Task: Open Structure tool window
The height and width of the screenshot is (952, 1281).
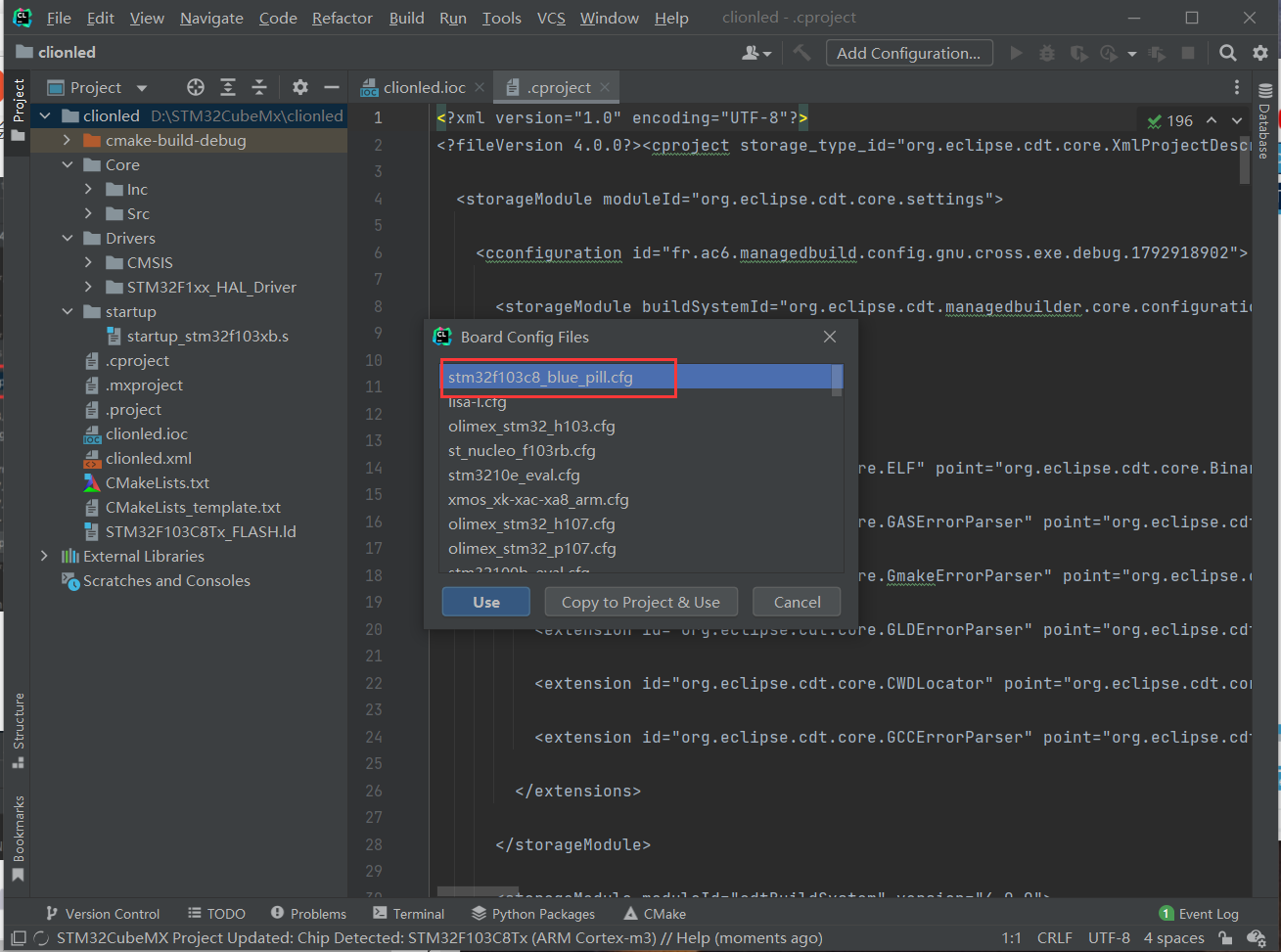Action: pyautogui.click(x=18, y=730)
